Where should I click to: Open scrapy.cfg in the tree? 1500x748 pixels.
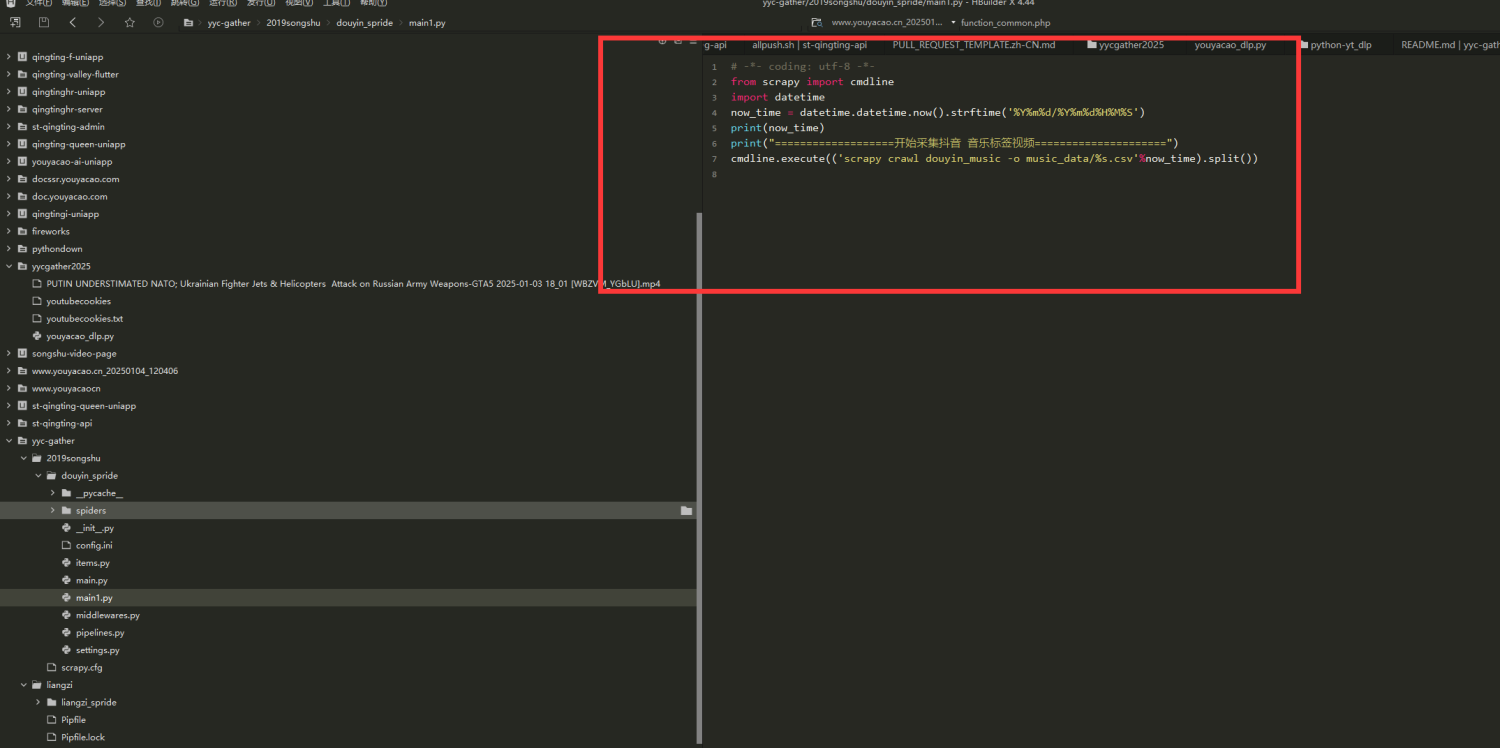pyautogui.click(x=82, y=667)
